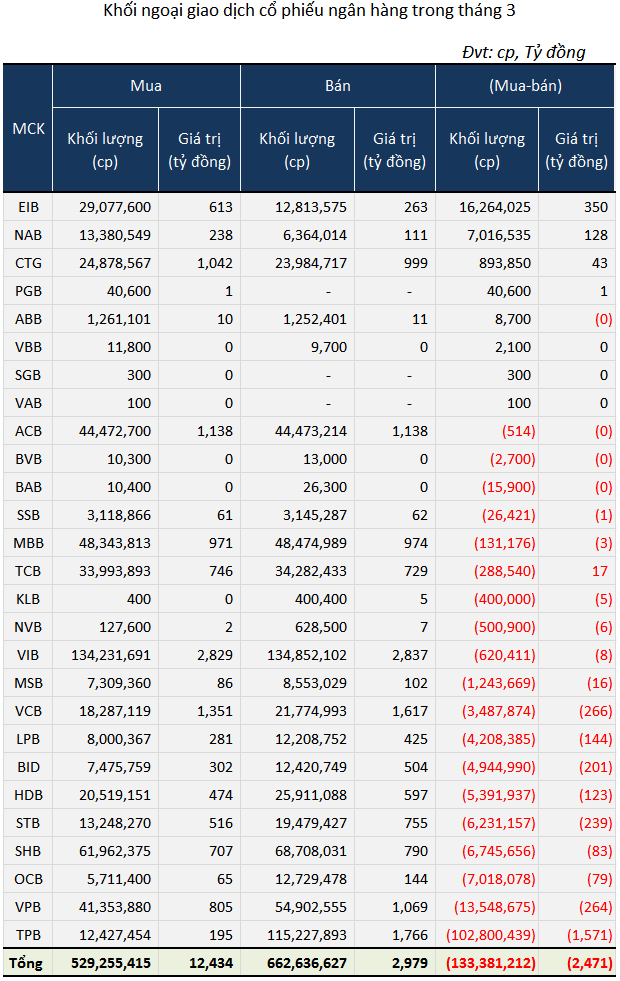Viewport: 620px width, 981px height.
Task: Click total sell volume 662,636,627
Action: 307,963
